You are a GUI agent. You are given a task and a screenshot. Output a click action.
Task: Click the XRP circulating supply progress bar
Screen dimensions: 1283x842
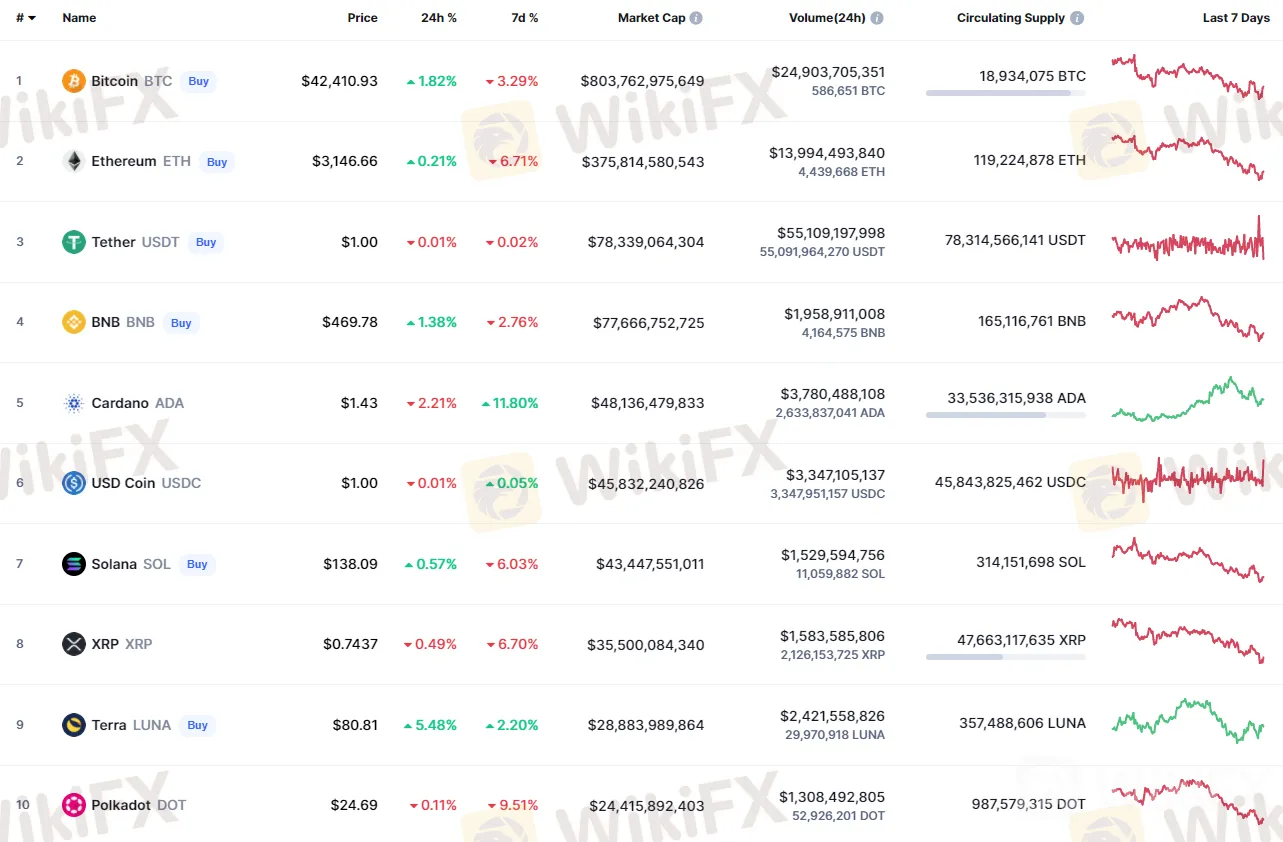coord(1005,657)
